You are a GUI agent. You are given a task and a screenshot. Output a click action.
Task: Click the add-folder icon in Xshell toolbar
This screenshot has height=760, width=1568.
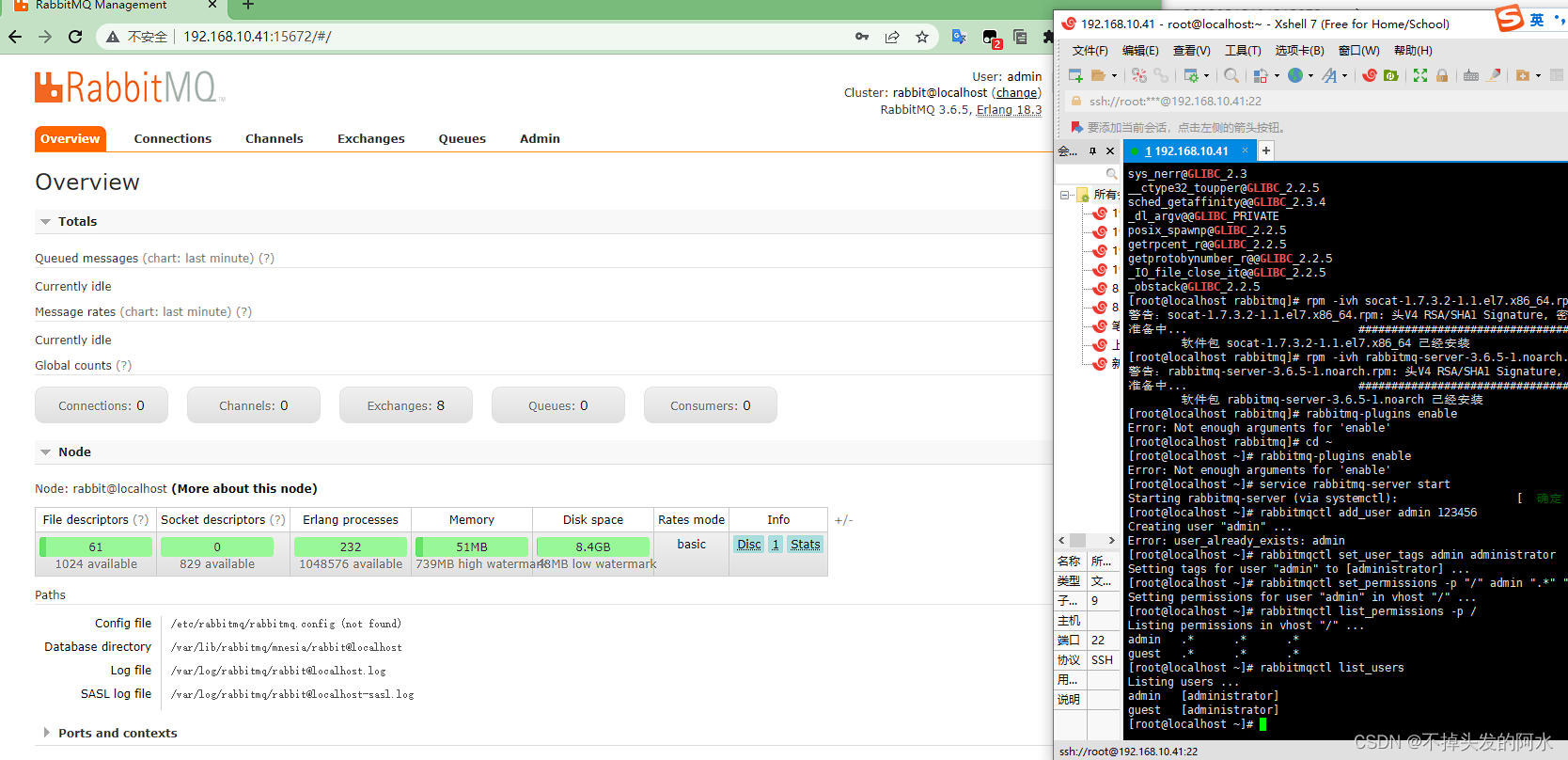pos(1523,75)
